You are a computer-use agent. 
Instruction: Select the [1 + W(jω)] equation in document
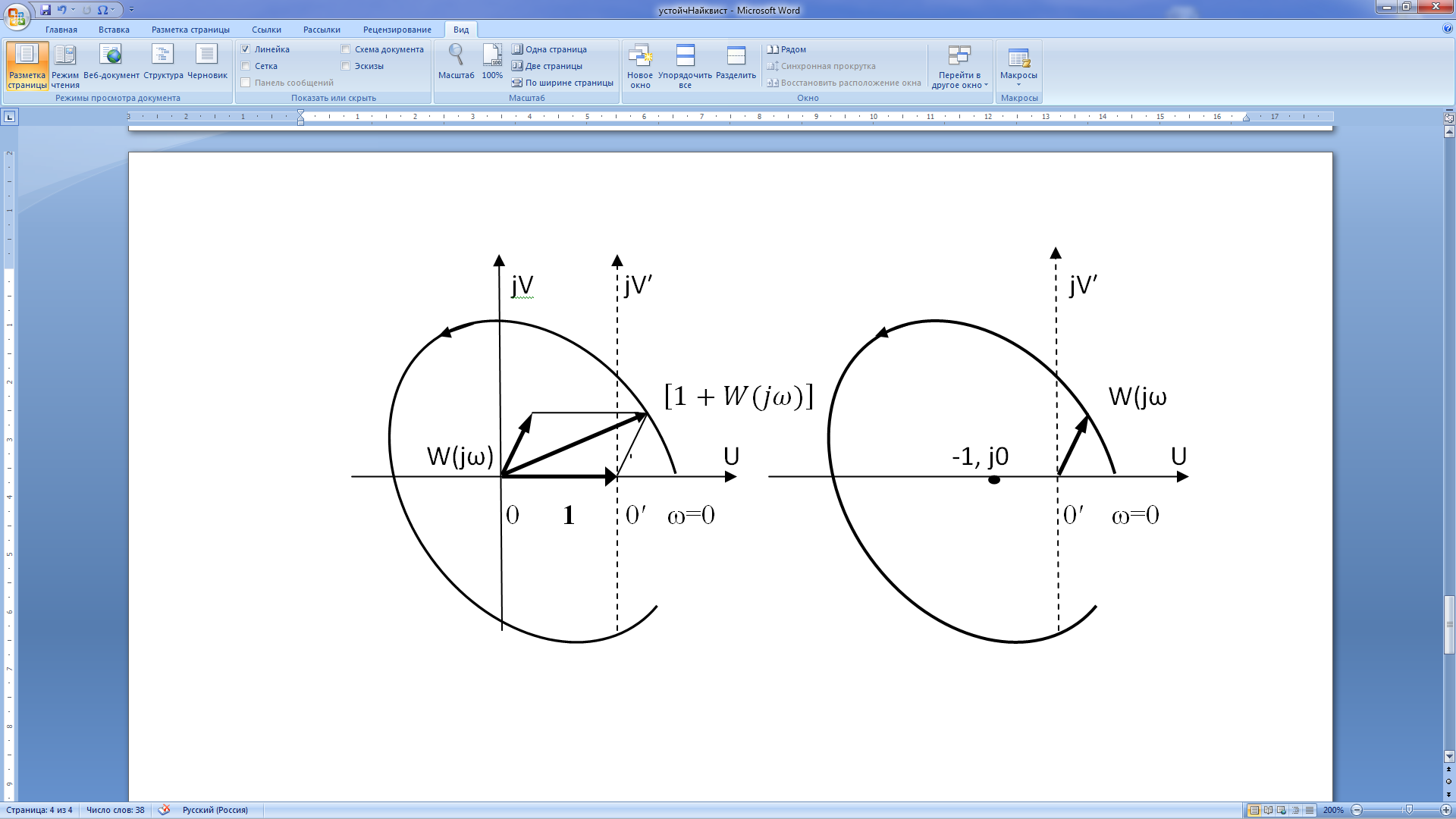pyautogui.click(x=738, y=396)
